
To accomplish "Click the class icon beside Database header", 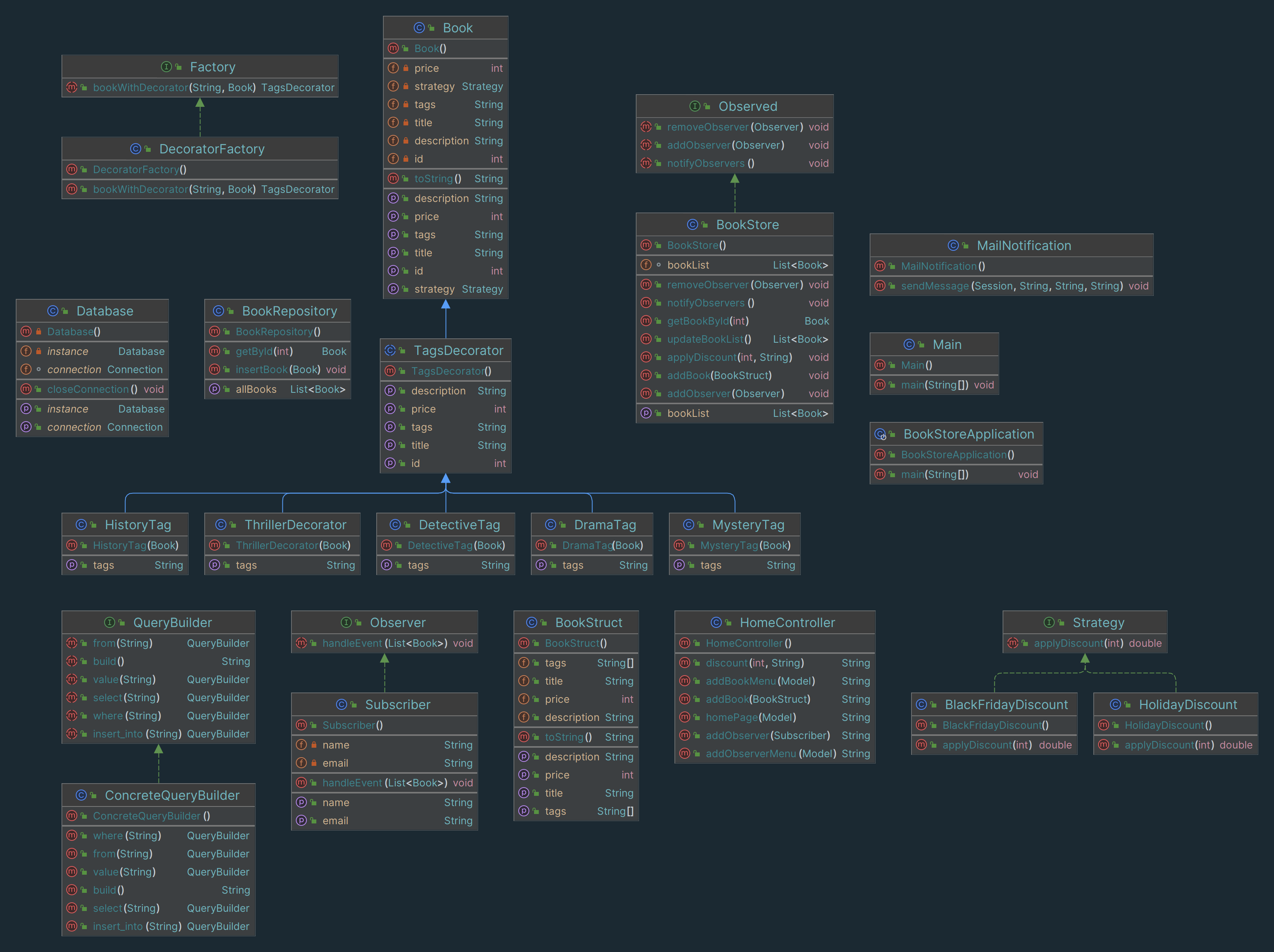I will point(53,311).
